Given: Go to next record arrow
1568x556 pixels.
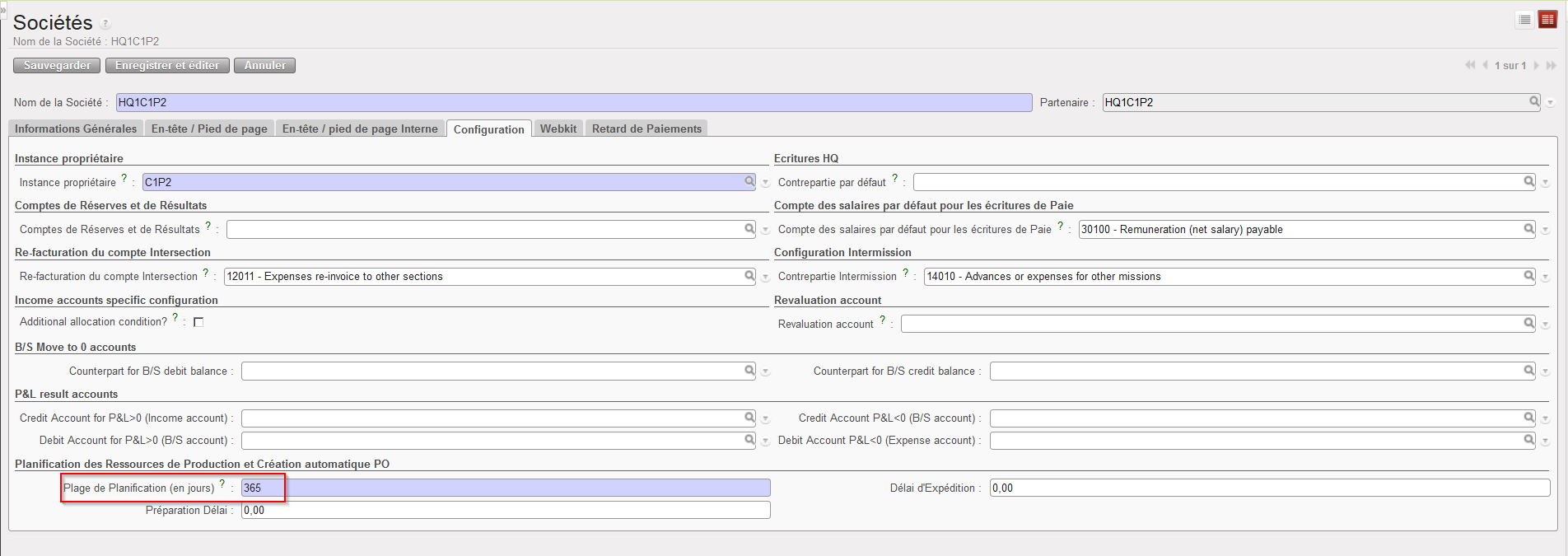Looking at the screenshot, I should pyautogui.click(x=1536, y=65).
